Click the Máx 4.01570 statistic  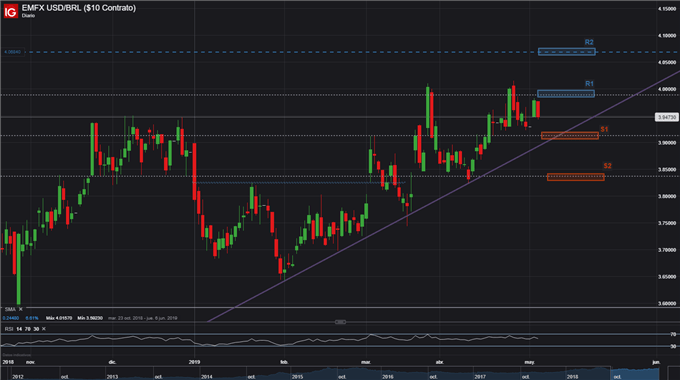click(x=59, y=318)
